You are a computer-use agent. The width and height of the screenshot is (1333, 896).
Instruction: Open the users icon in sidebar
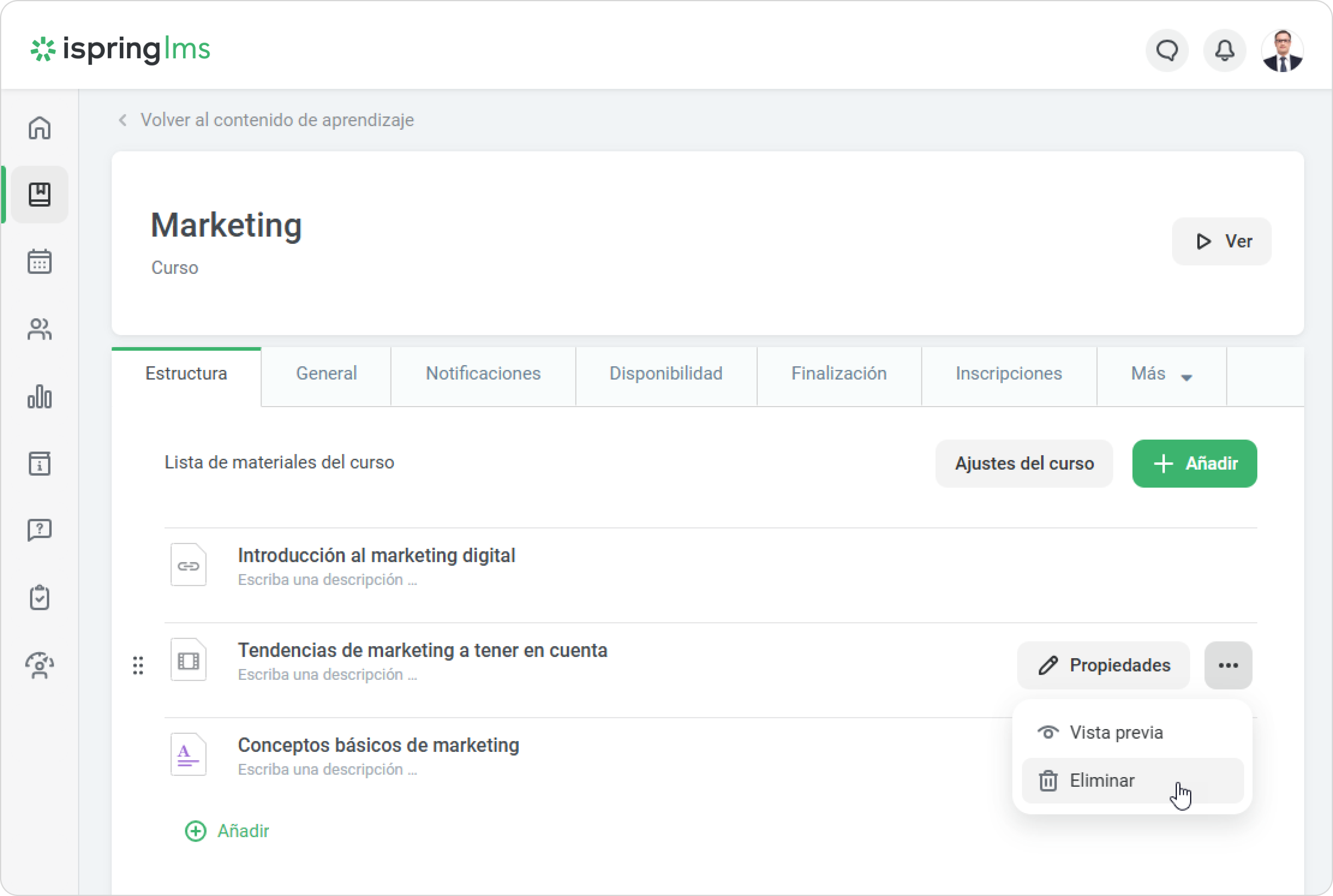coord(39,329)
